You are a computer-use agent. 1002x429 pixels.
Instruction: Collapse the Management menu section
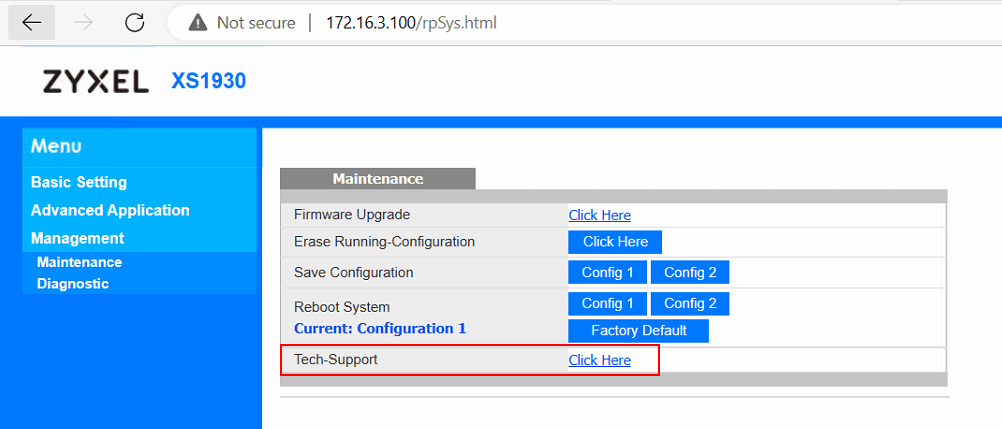coord(77,238)
